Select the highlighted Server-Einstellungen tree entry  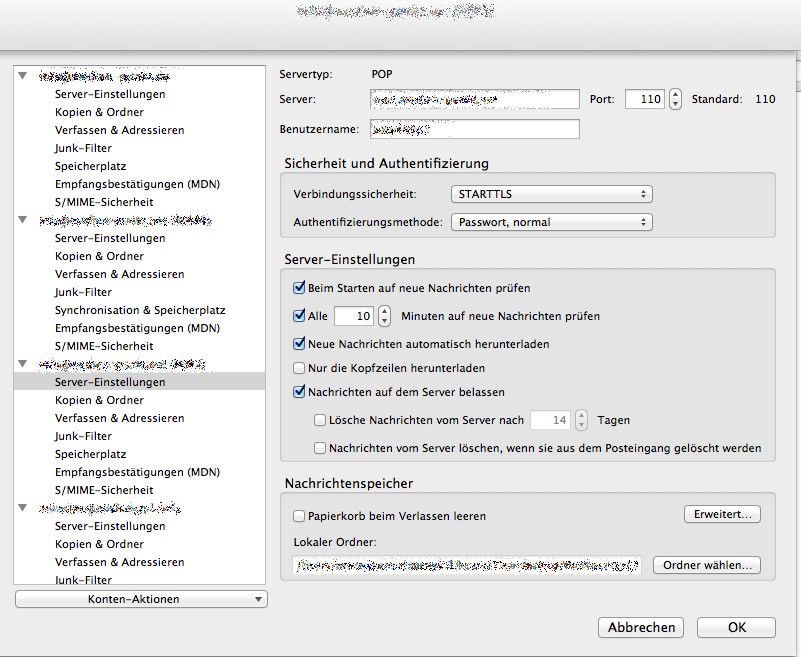110,382
